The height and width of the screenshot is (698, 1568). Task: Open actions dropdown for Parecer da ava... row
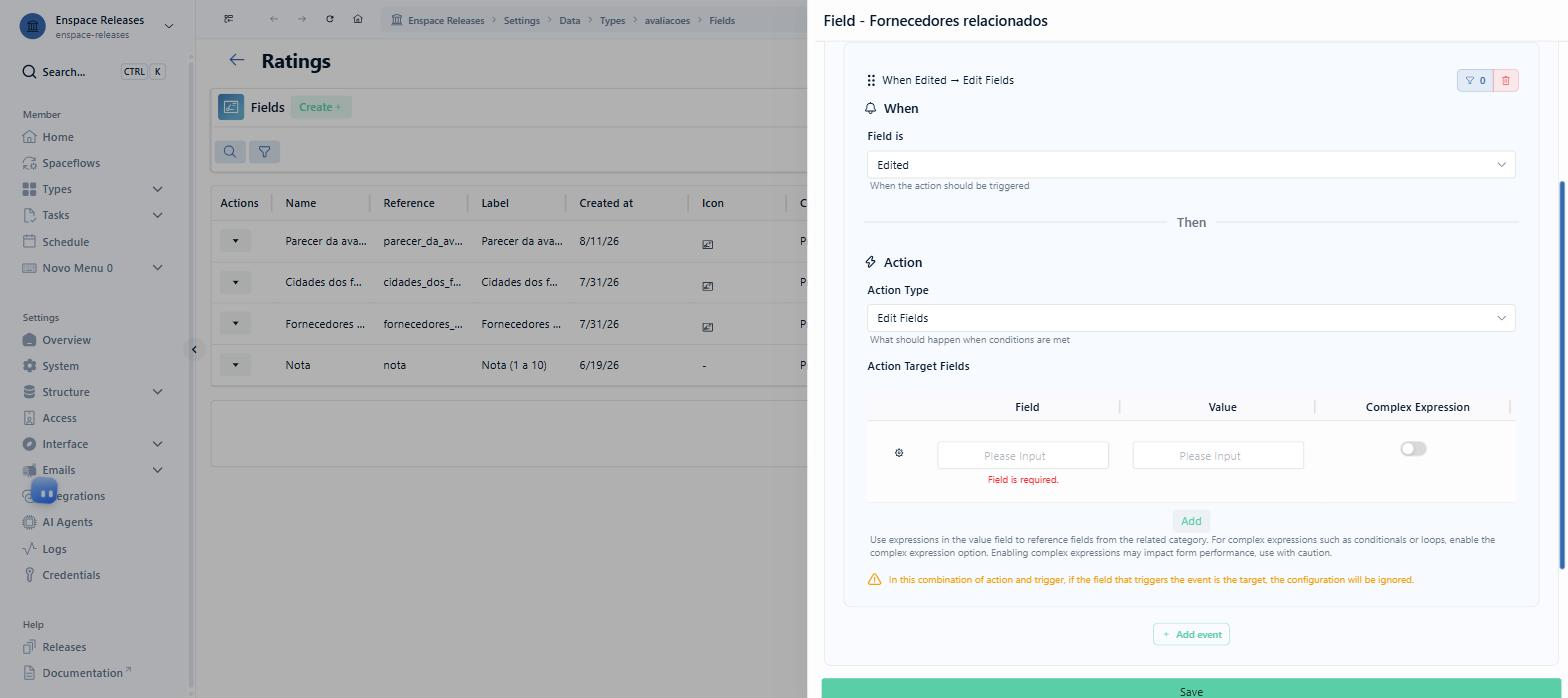(x=236, y=241)
